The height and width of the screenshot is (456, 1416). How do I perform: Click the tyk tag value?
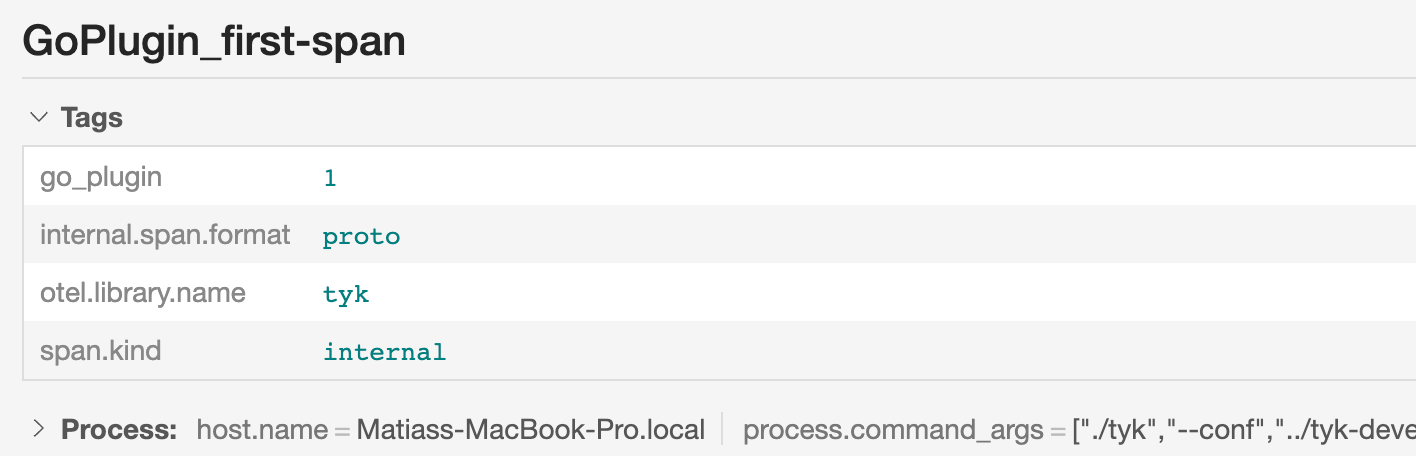click(x=346, y=295)
